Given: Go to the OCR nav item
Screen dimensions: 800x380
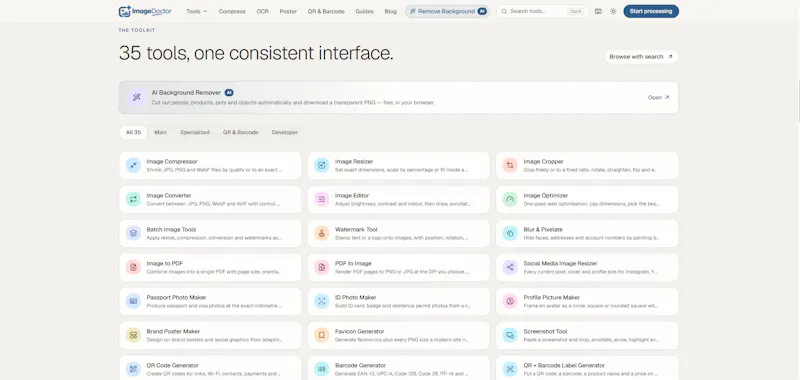Looking at the screenshot, I should pyautogui.click(x=262, y=11).
